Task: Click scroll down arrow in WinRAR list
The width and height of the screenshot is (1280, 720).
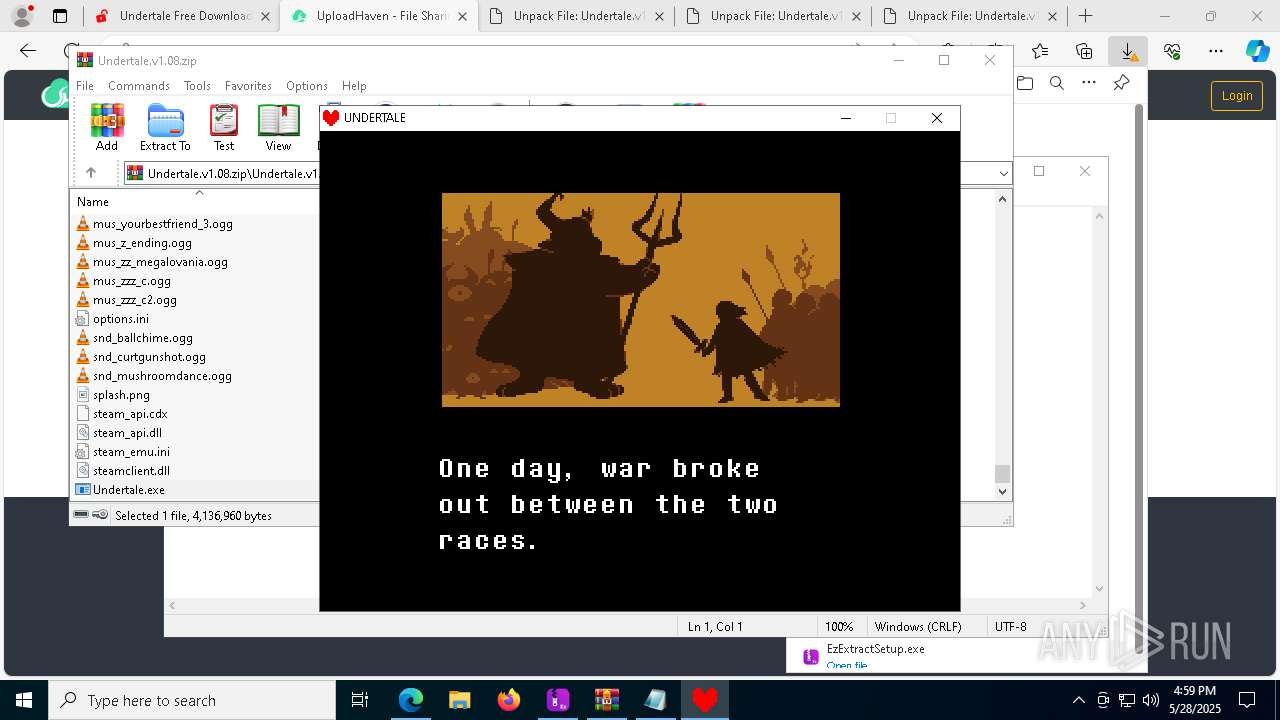Action: tap(1003, 491)
